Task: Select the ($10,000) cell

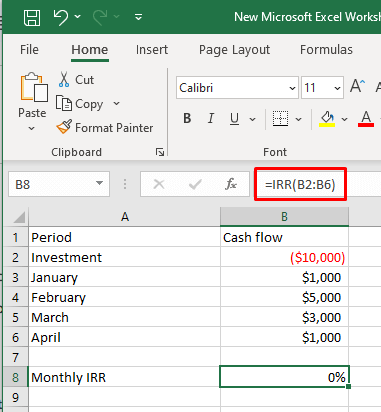Action: [284, 257]
